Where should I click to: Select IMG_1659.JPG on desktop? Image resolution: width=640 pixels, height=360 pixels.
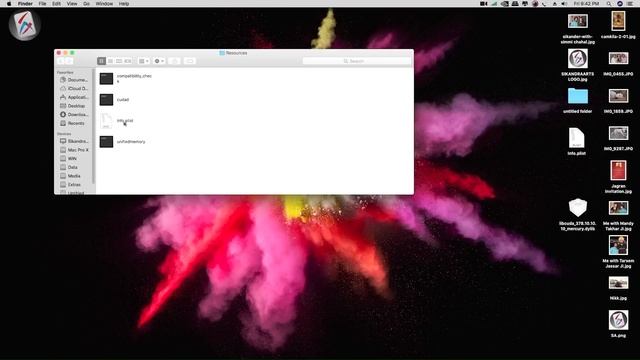(x=618, y=96)
